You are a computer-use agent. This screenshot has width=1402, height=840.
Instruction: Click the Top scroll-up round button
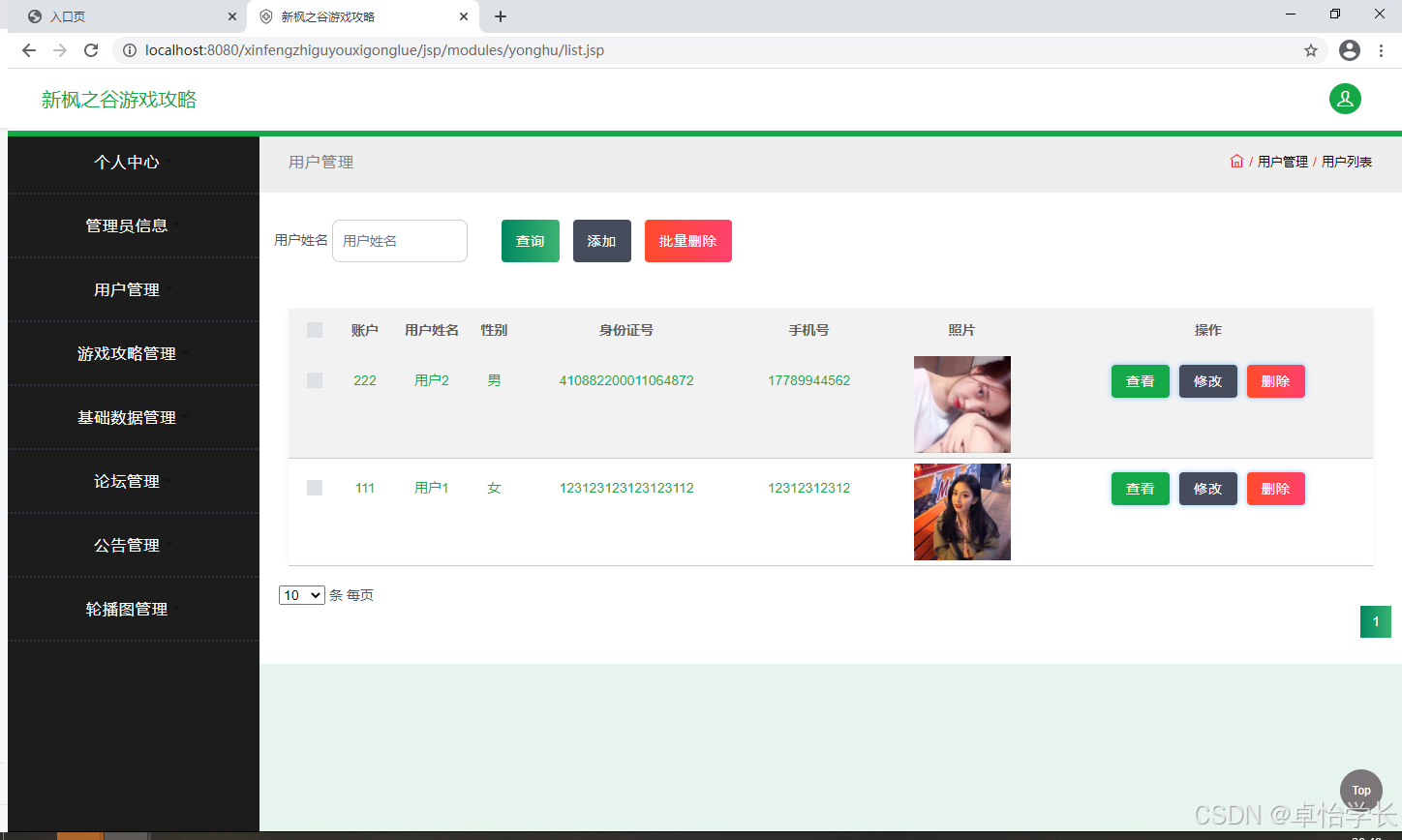[1361, 791]
